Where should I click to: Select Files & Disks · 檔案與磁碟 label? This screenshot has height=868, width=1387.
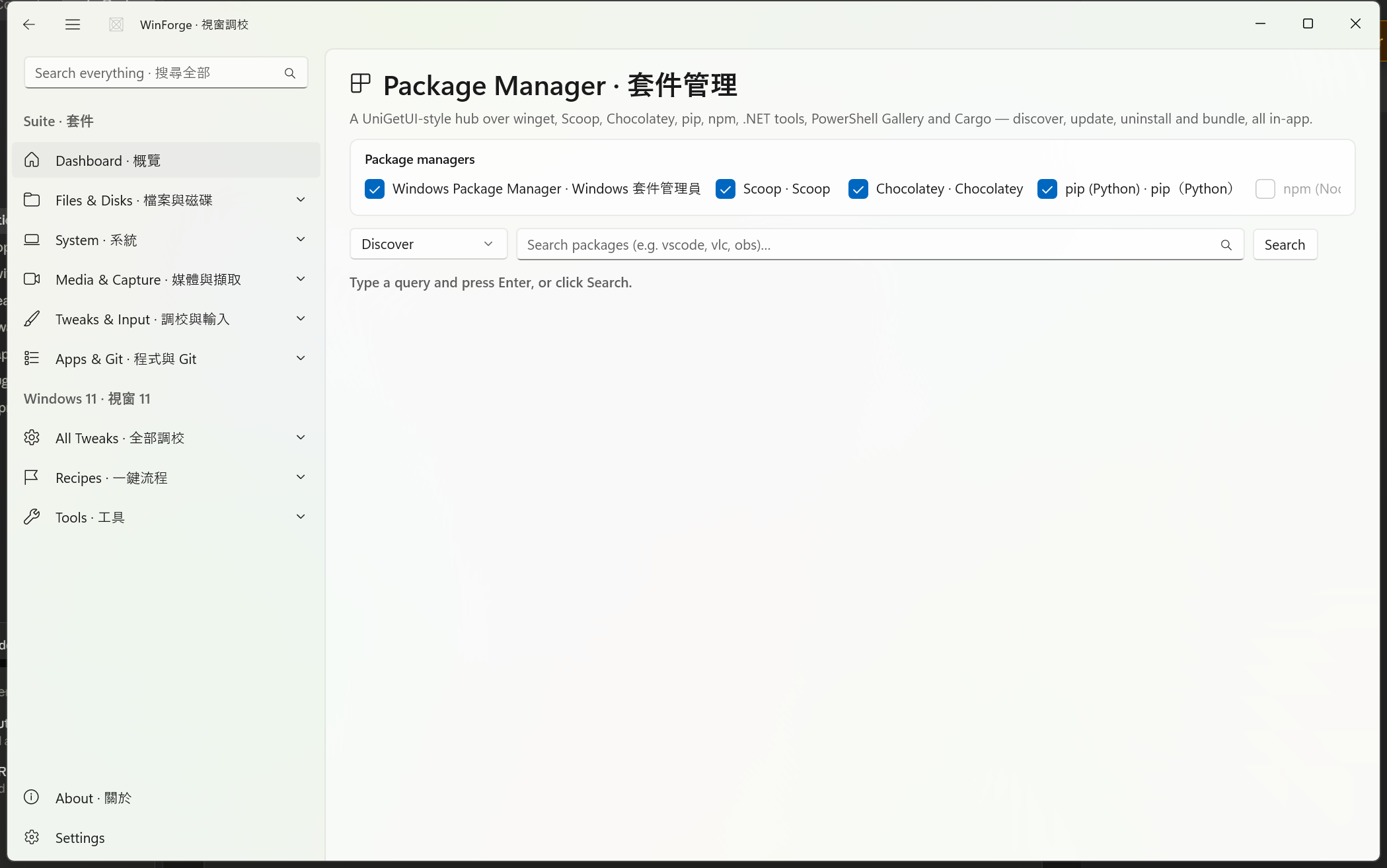(134, 200)
